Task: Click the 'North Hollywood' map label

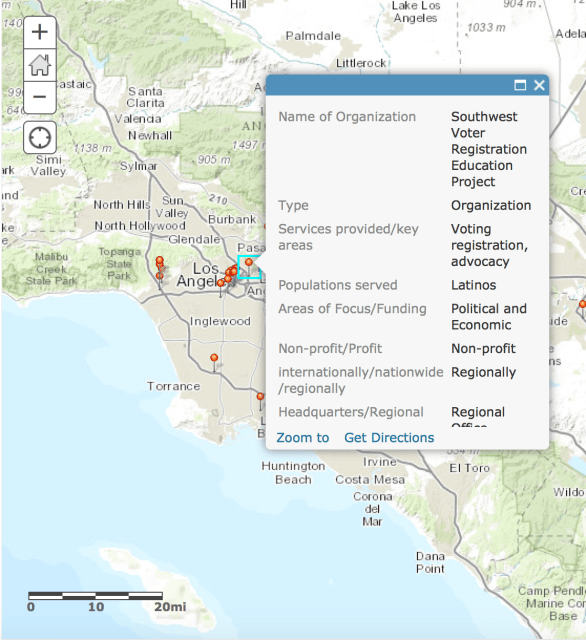Action: pos(140,225)
